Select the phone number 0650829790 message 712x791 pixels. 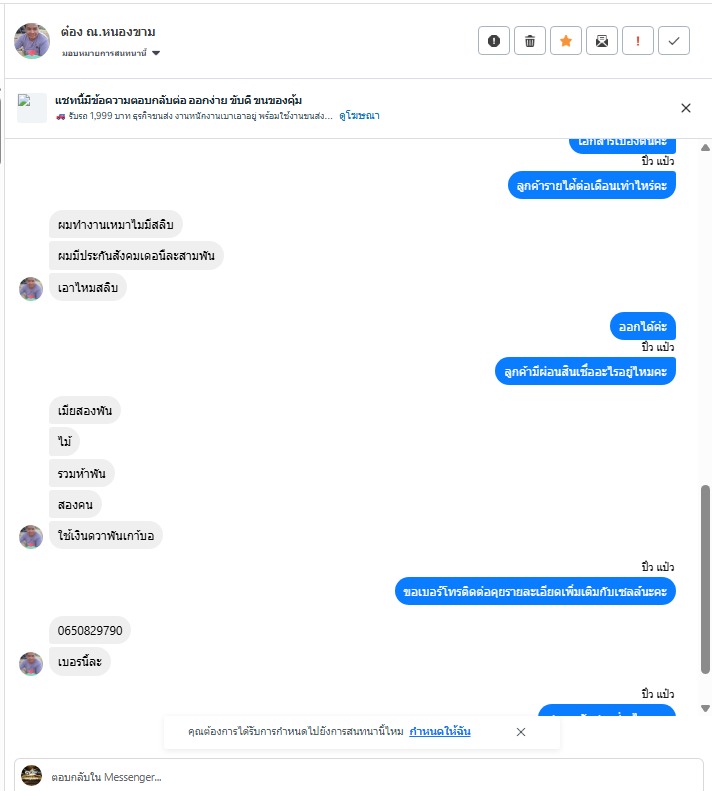[90, 631]
